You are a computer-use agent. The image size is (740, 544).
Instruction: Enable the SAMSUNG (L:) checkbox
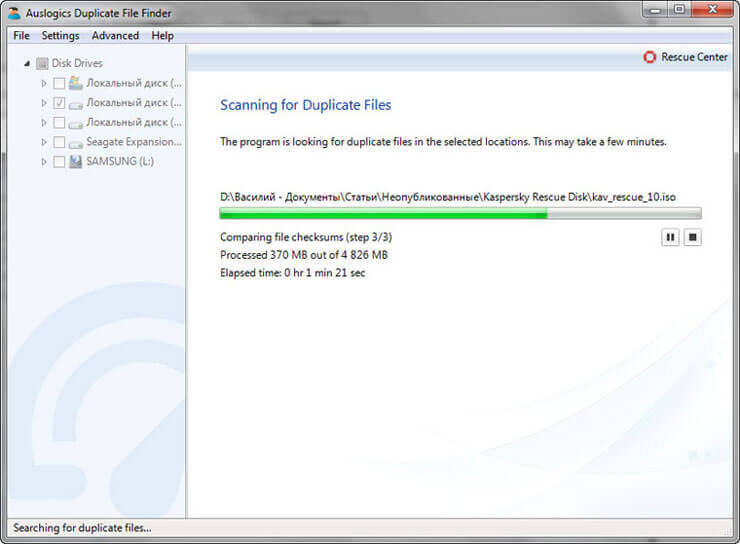(59, 162)
